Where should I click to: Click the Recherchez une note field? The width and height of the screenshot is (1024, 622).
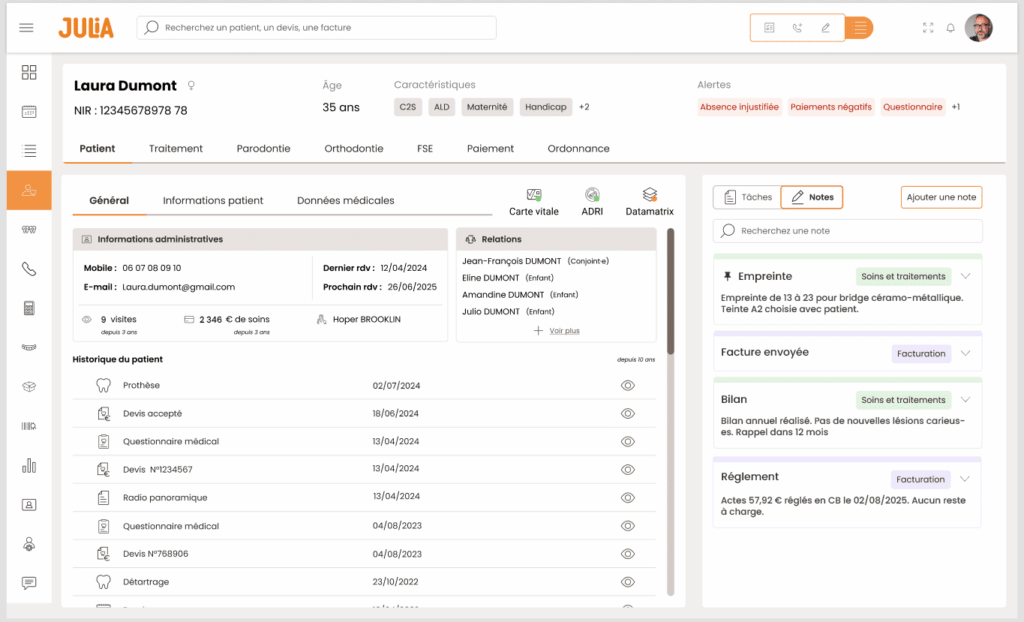click(x=848, y=231)
